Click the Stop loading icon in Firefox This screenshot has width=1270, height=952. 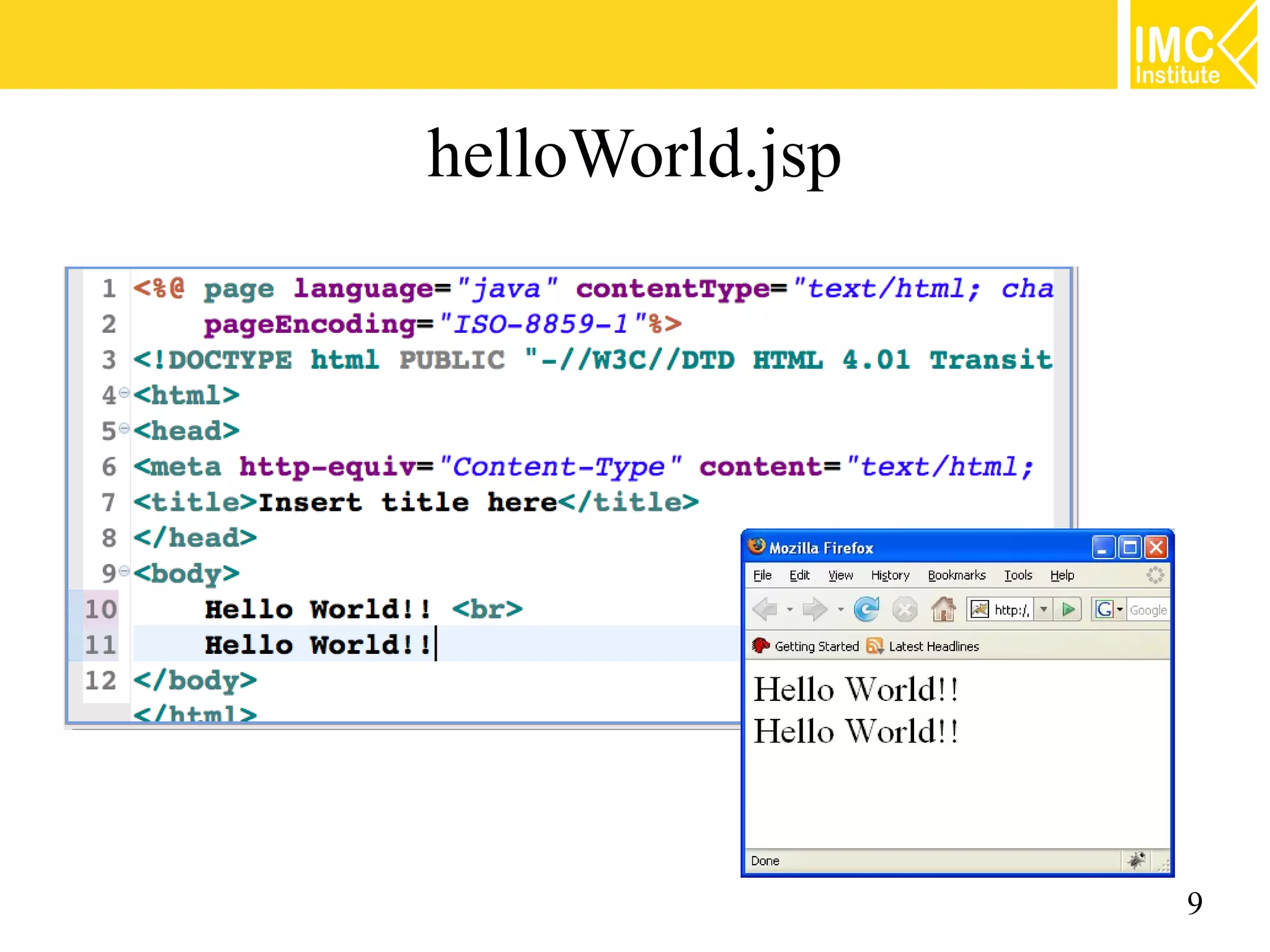point(905,609)
